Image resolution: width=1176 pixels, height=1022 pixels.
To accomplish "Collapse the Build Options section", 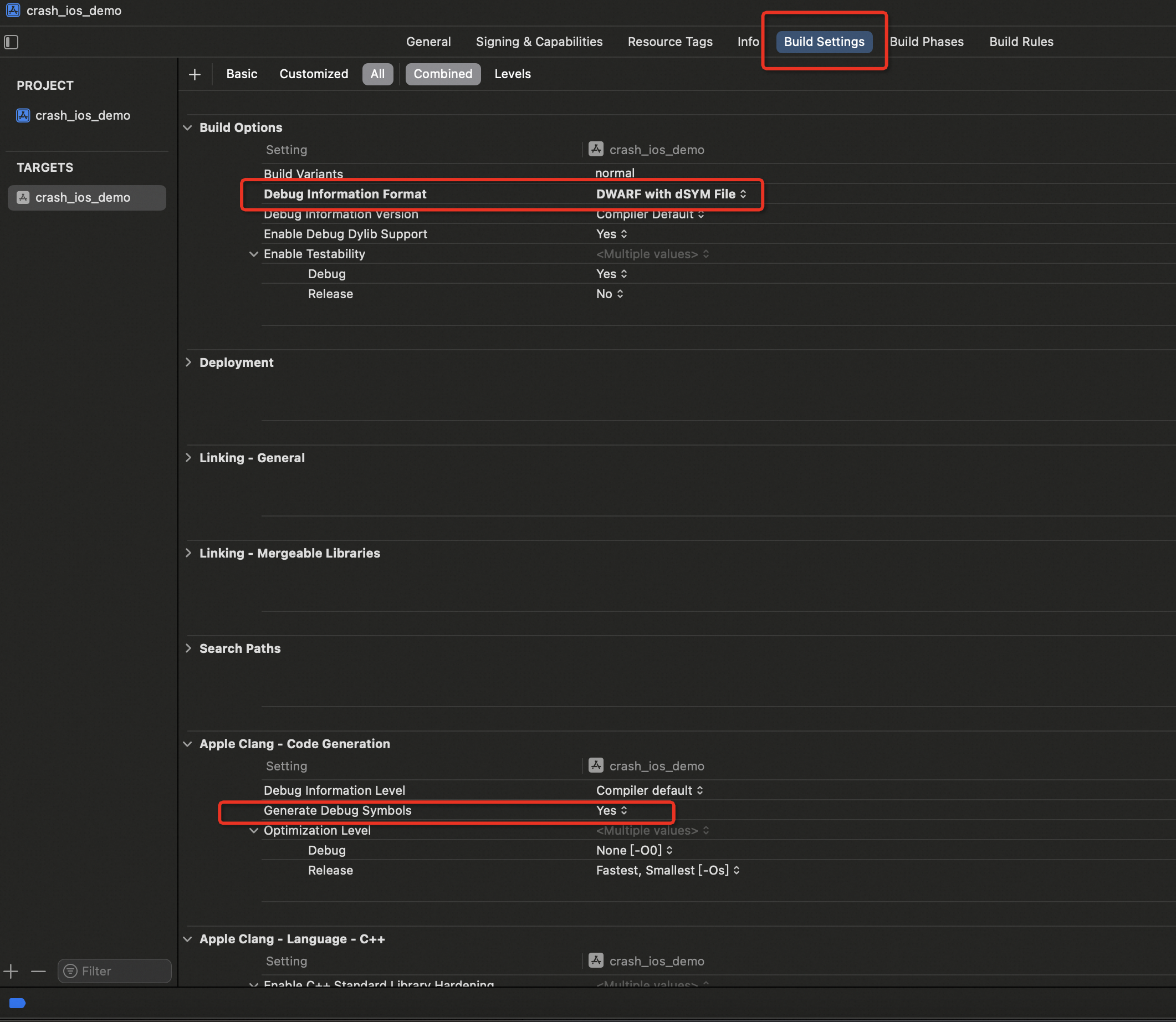I will coord(188,127).
